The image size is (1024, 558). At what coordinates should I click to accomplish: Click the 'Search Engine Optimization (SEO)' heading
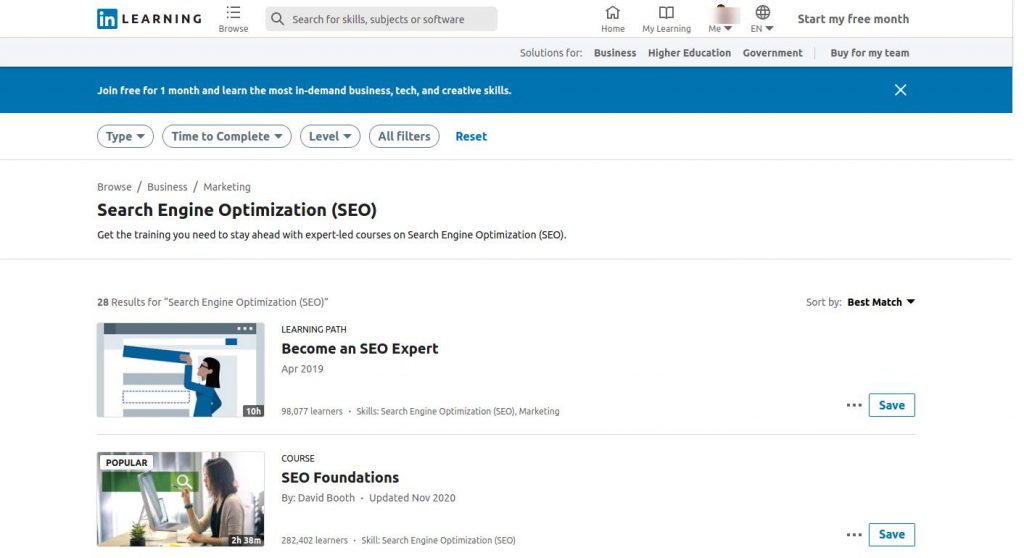coord(237,210)
